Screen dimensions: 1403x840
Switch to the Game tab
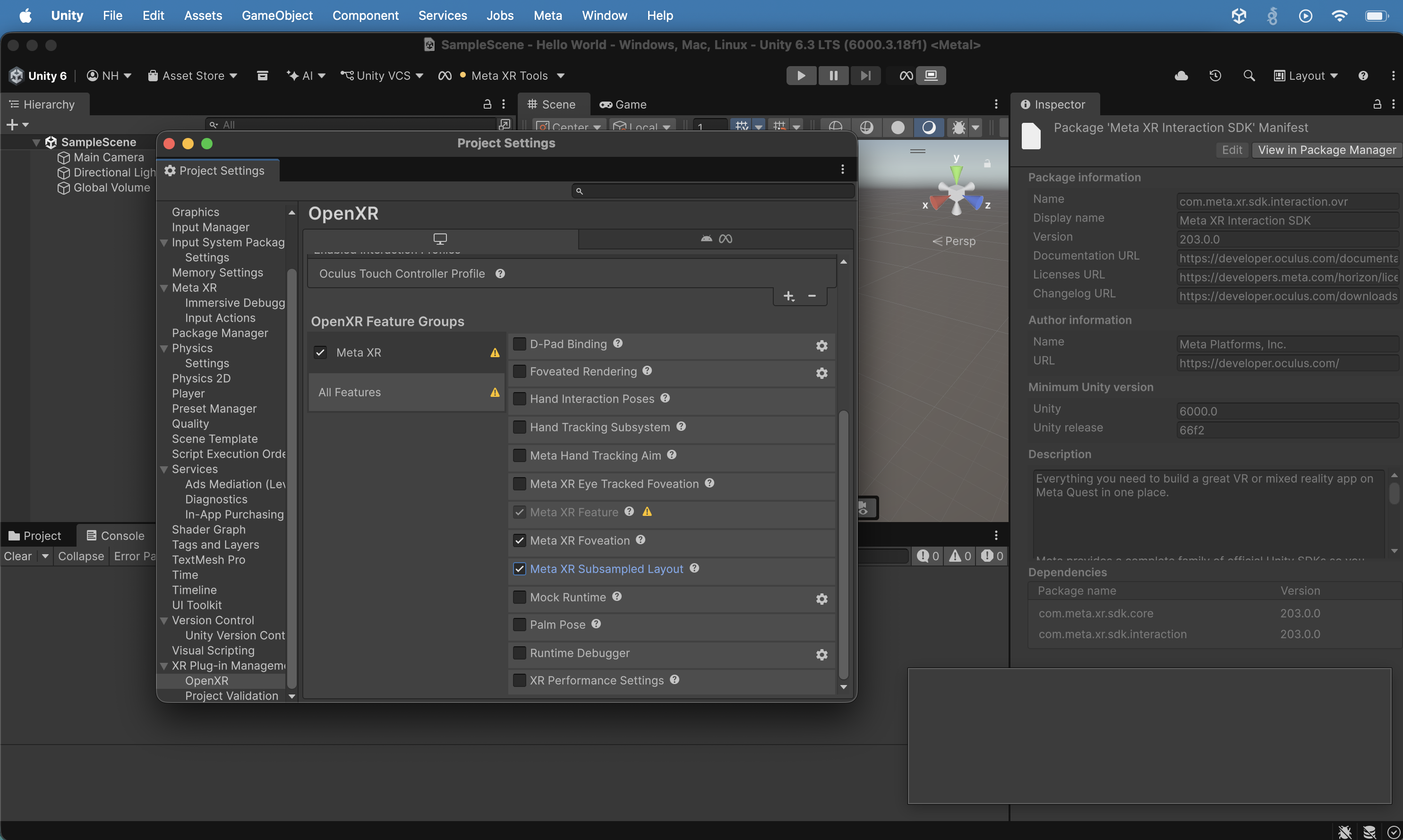(623, 104)
